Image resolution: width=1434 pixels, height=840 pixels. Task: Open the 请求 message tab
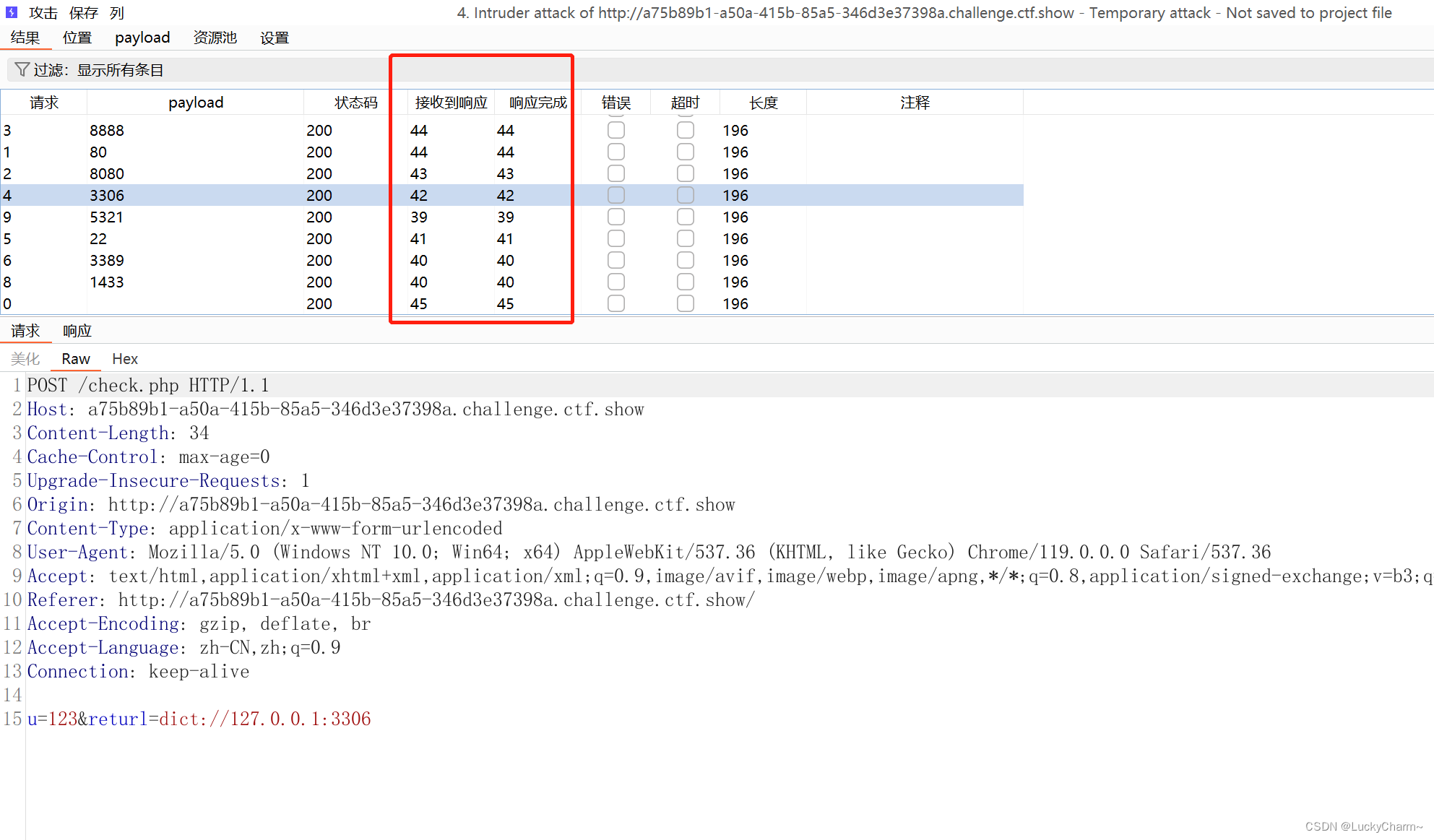click(x=25, y=331)
